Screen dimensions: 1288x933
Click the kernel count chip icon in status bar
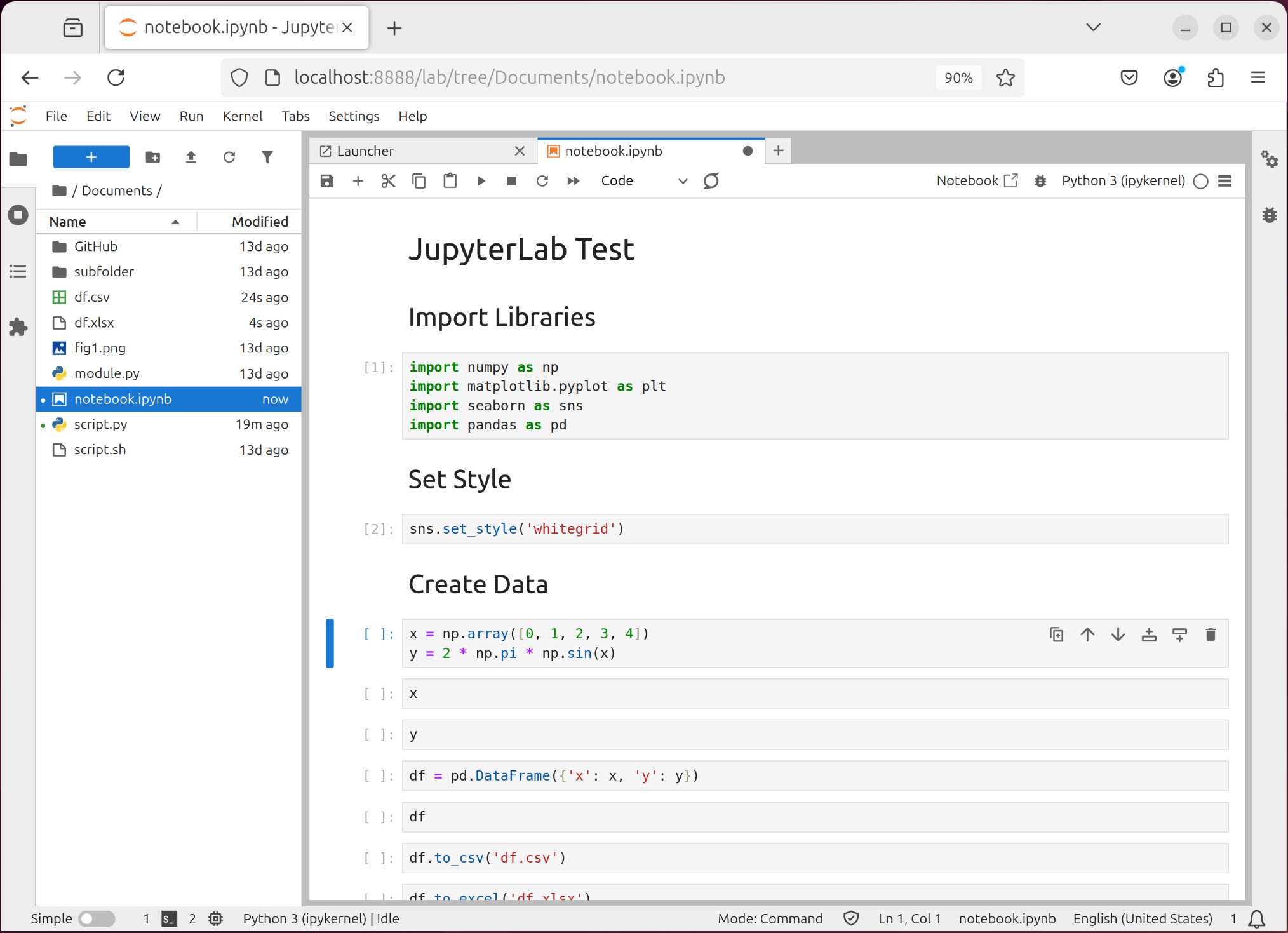[x=216, y=919]
